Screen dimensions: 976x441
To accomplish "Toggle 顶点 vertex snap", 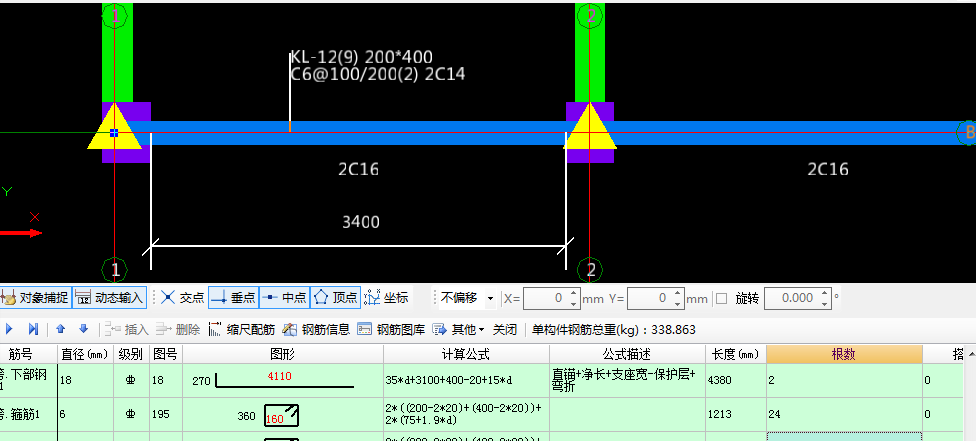I will point(336,298).
